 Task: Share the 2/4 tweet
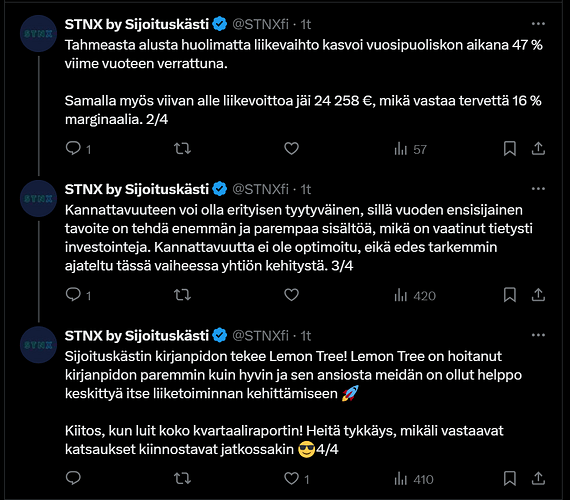[x=538, y=148]
